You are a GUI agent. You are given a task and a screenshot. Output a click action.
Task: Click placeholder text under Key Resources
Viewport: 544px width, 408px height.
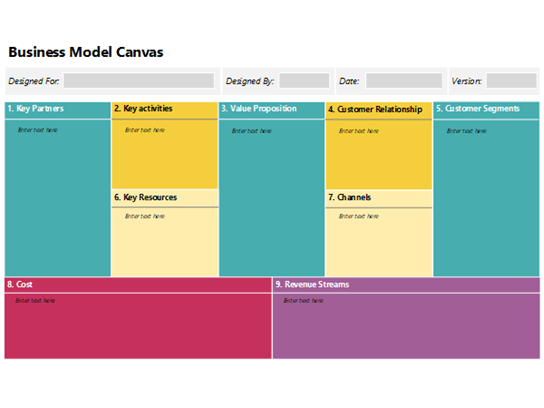(145, 216)
